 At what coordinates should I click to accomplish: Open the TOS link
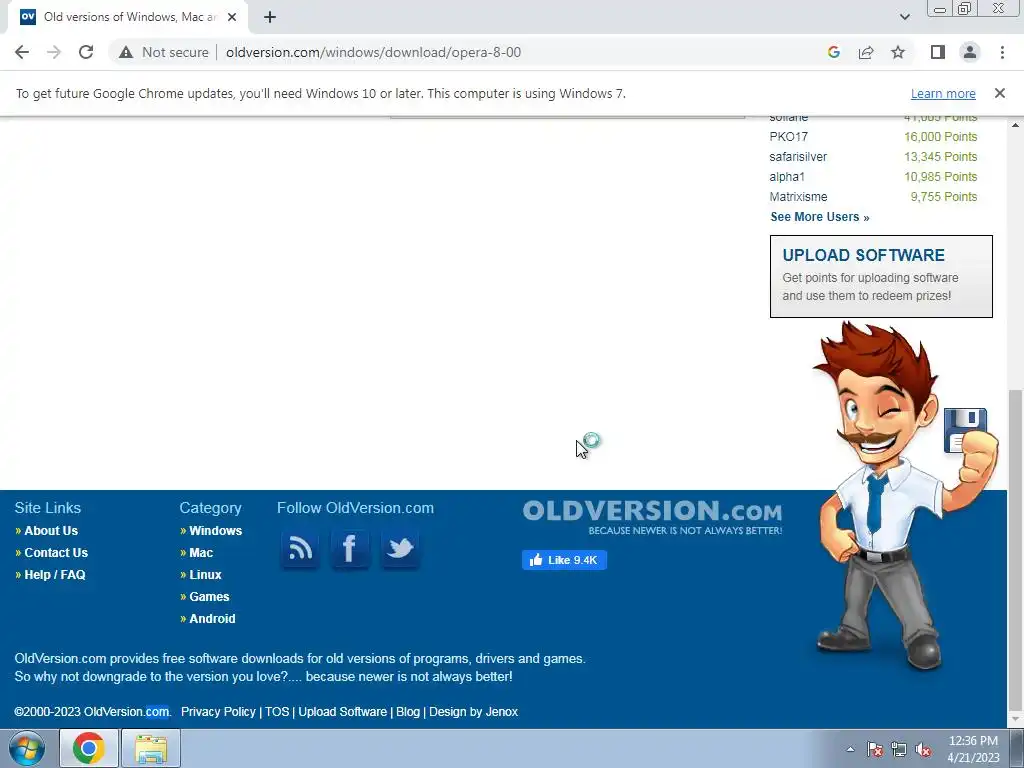click(x=277, y=712)
